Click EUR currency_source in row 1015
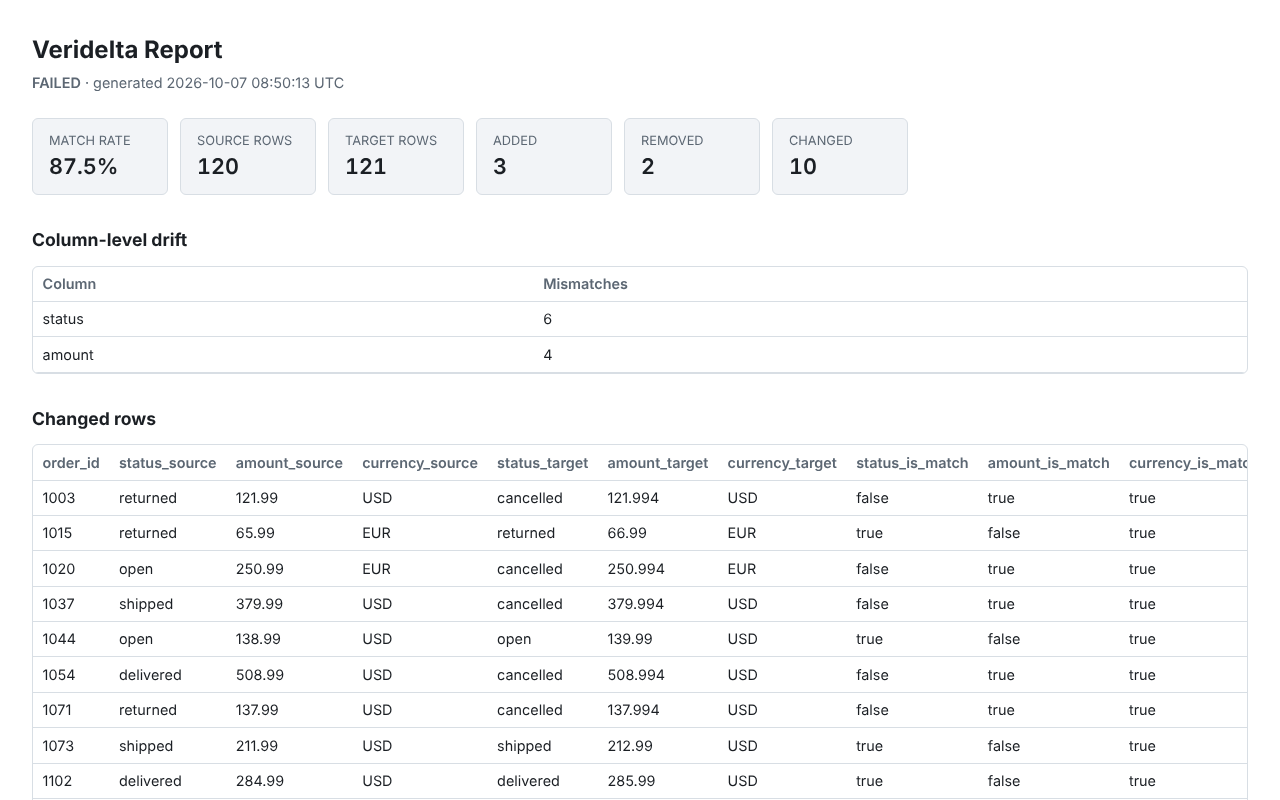 tap(376, 533)
